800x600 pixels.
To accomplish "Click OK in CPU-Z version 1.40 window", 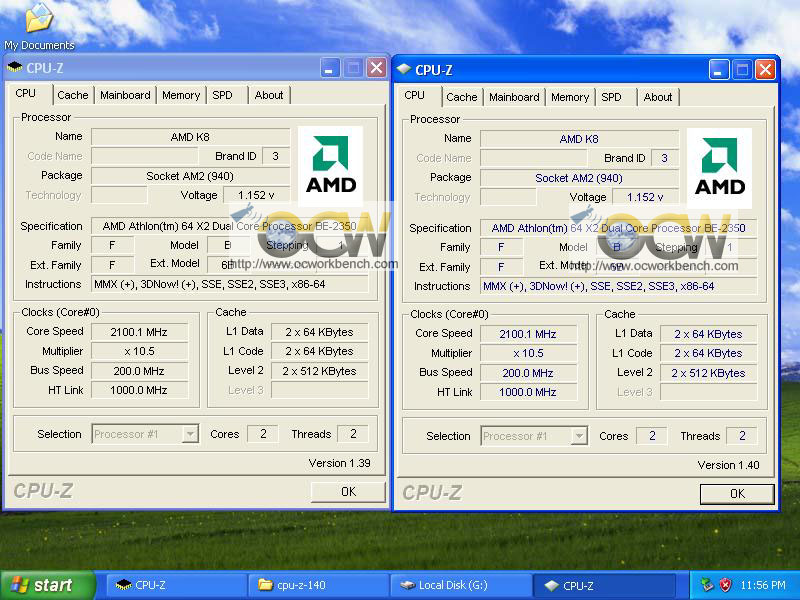I will click(x=737, y=493).
